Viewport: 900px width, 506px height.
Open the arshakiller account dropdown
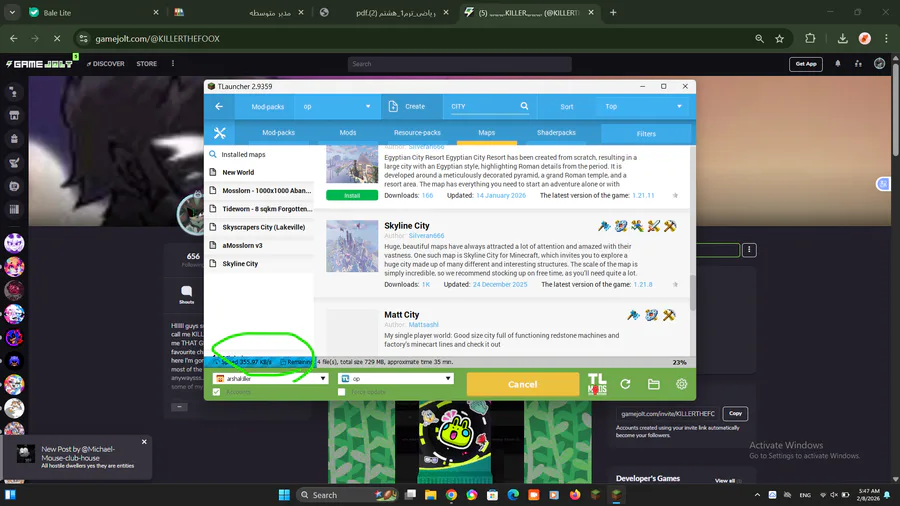coord(270,379)
